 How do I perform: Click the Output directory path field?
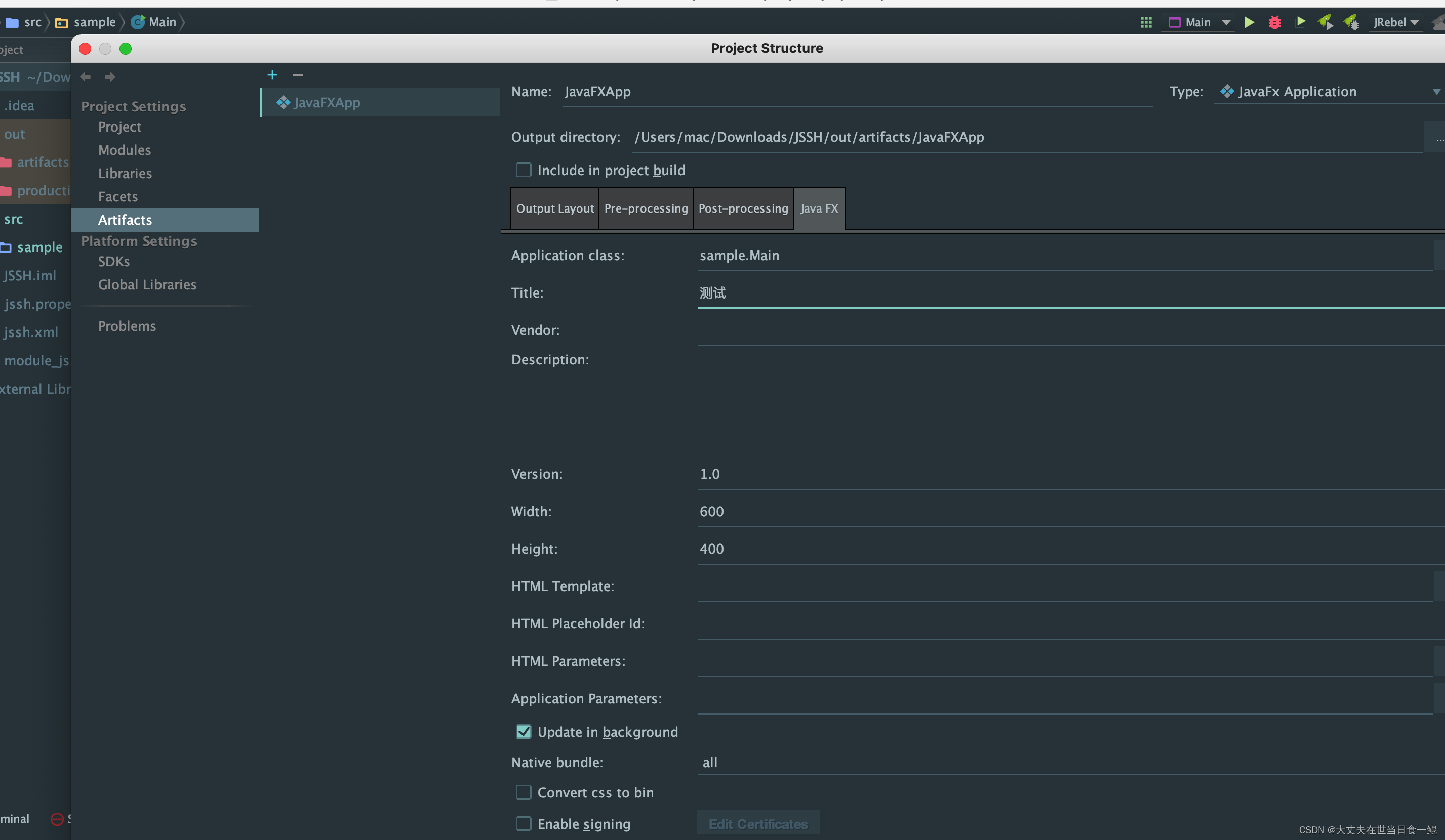tap(1026, 138)
